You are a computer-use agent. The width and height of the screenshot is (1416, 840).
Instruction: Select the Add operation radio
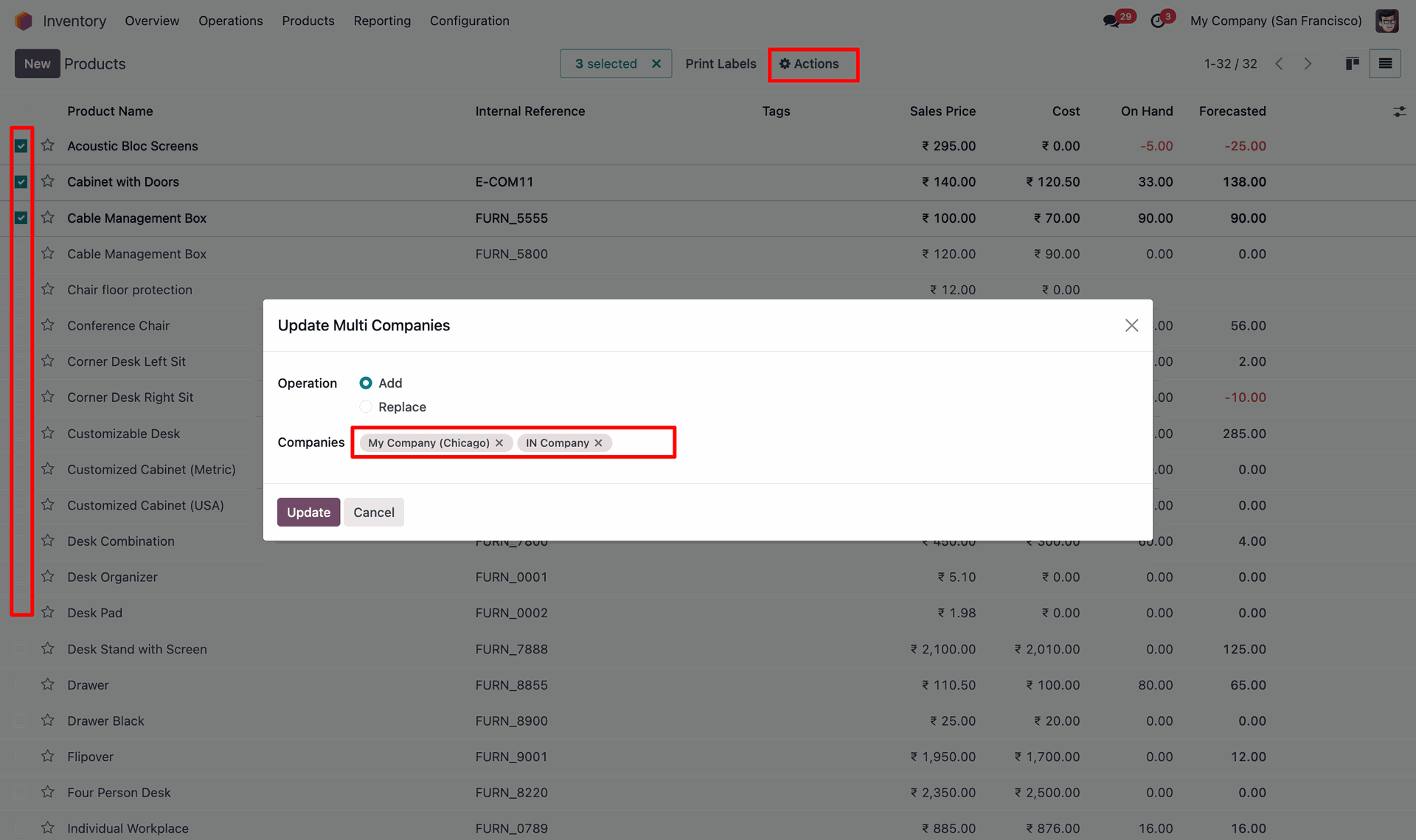click(x=366, y=383)
